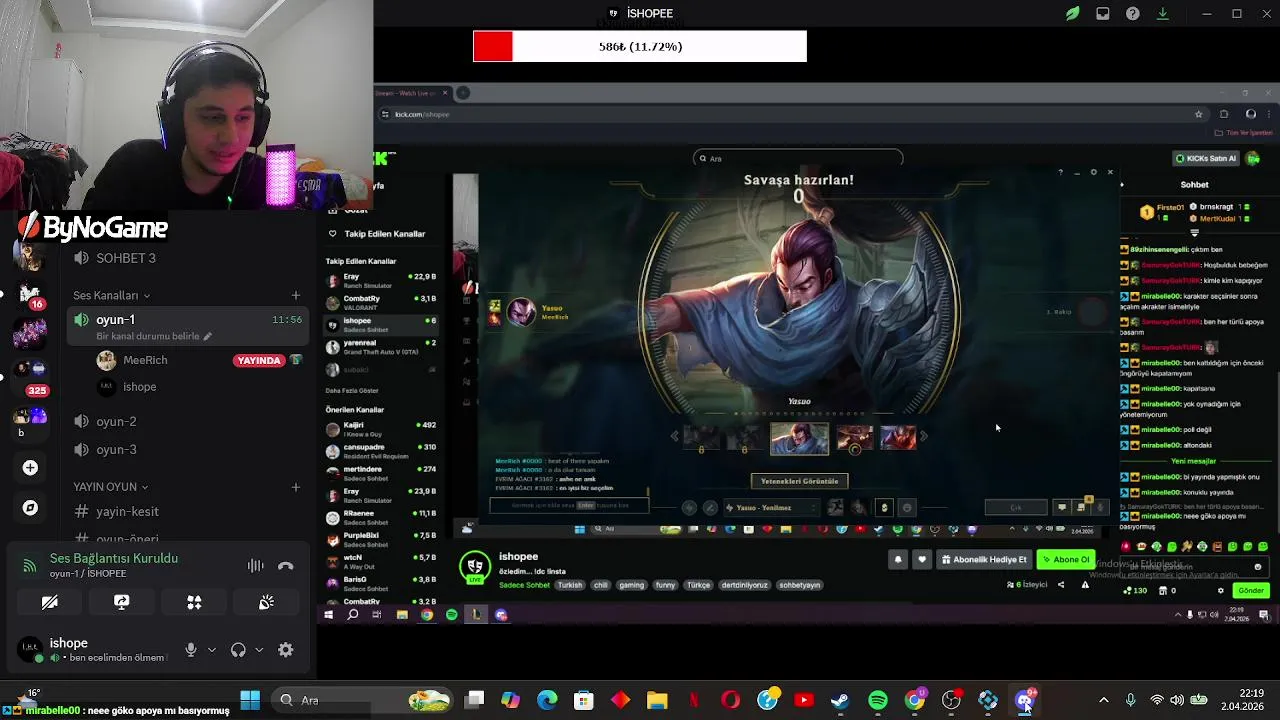Open MeeRich's live stream via YAYINDA badge

click(258, 360)
